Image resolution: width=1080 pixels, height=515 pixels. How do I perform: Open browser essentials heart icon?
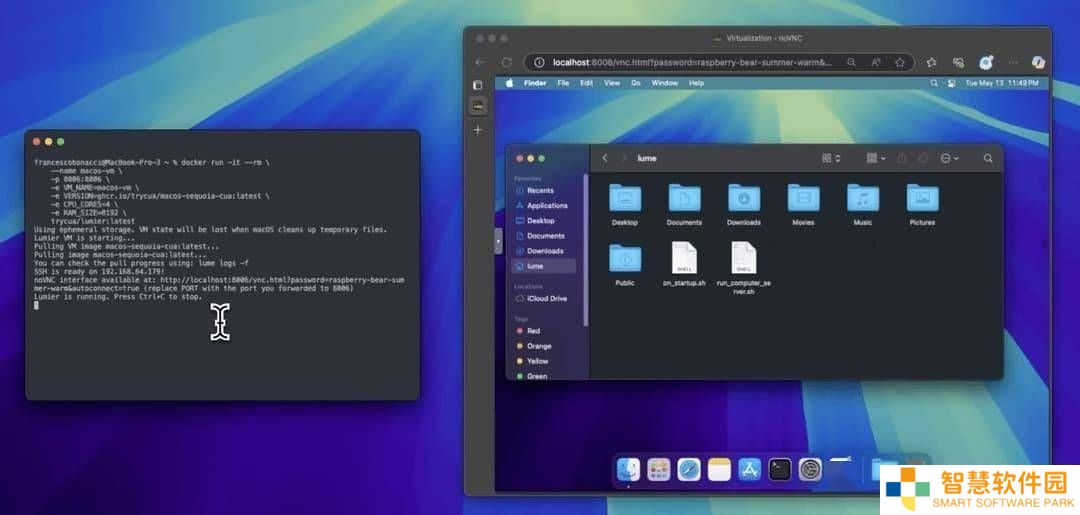click(958, 62)
